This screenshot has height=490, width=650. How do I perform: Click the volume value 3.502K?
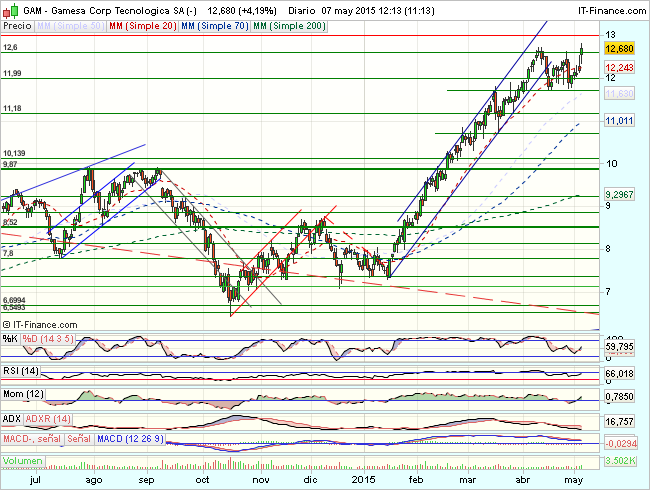click(x=620, y=461)
